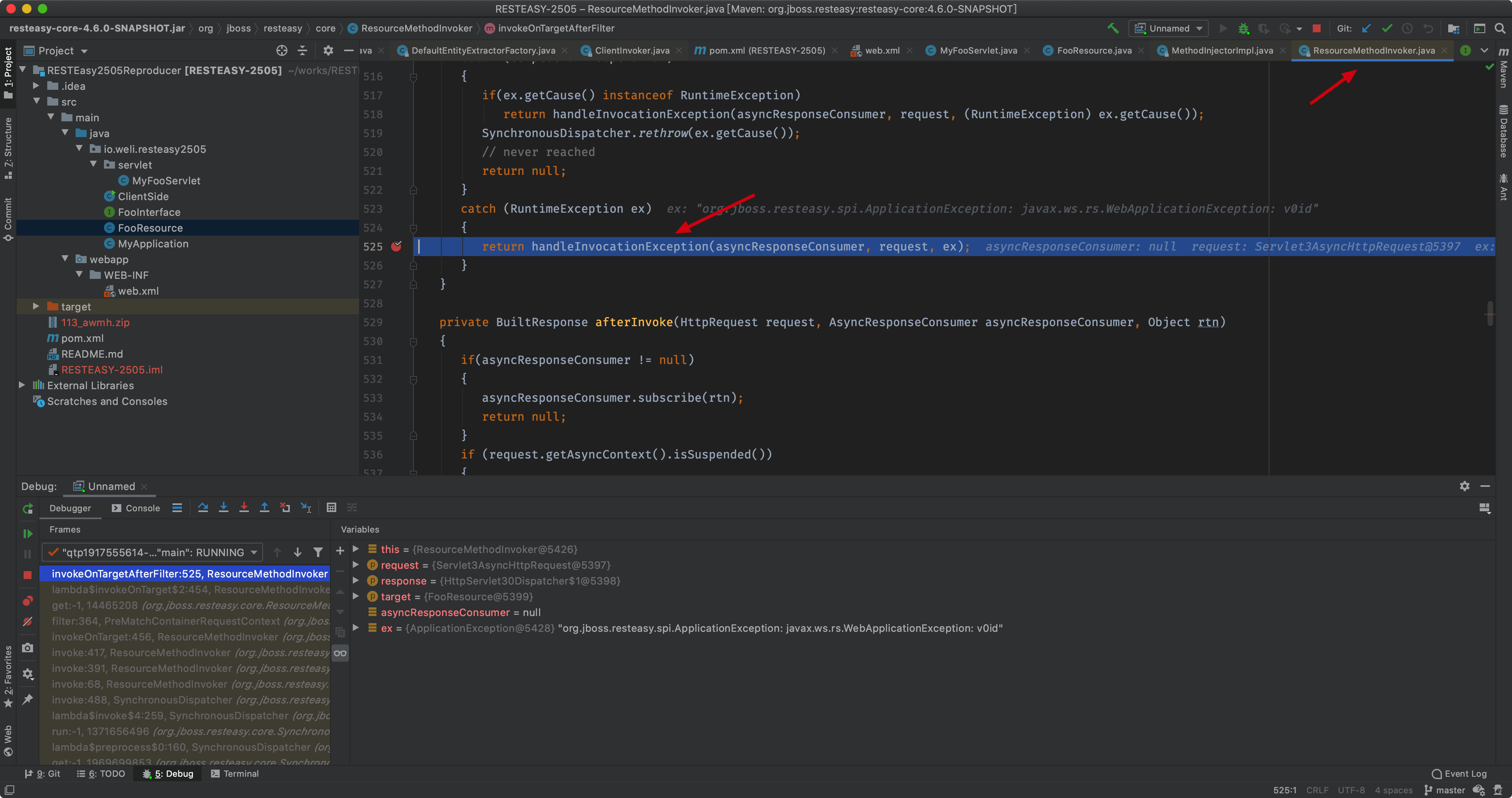The height and width of the screenshot is (798, 1512).
Task: Toggle the Mute Breakpoints icon
Action: [28, 621]
